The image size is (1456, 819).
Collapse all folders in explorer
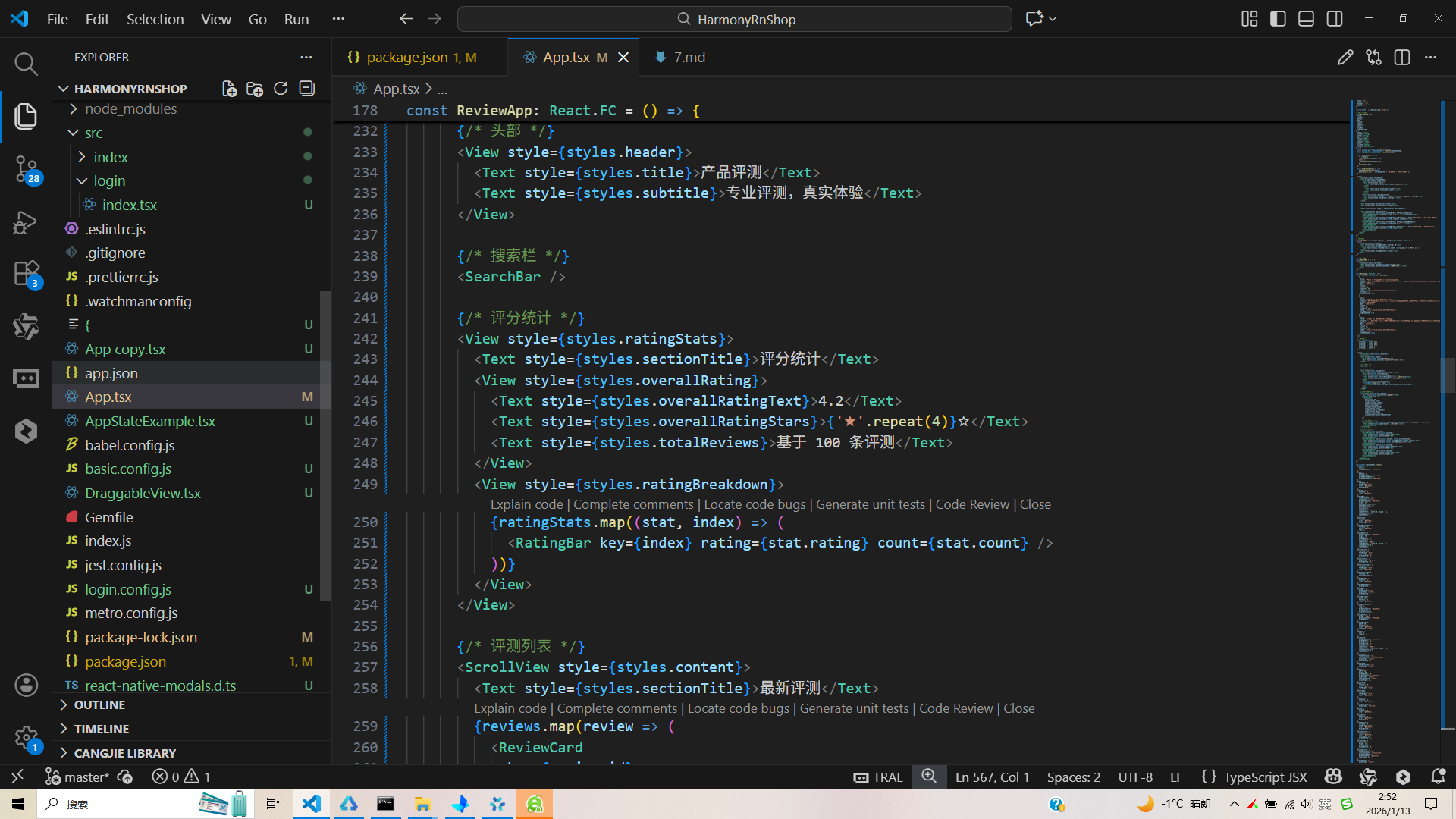306,89
